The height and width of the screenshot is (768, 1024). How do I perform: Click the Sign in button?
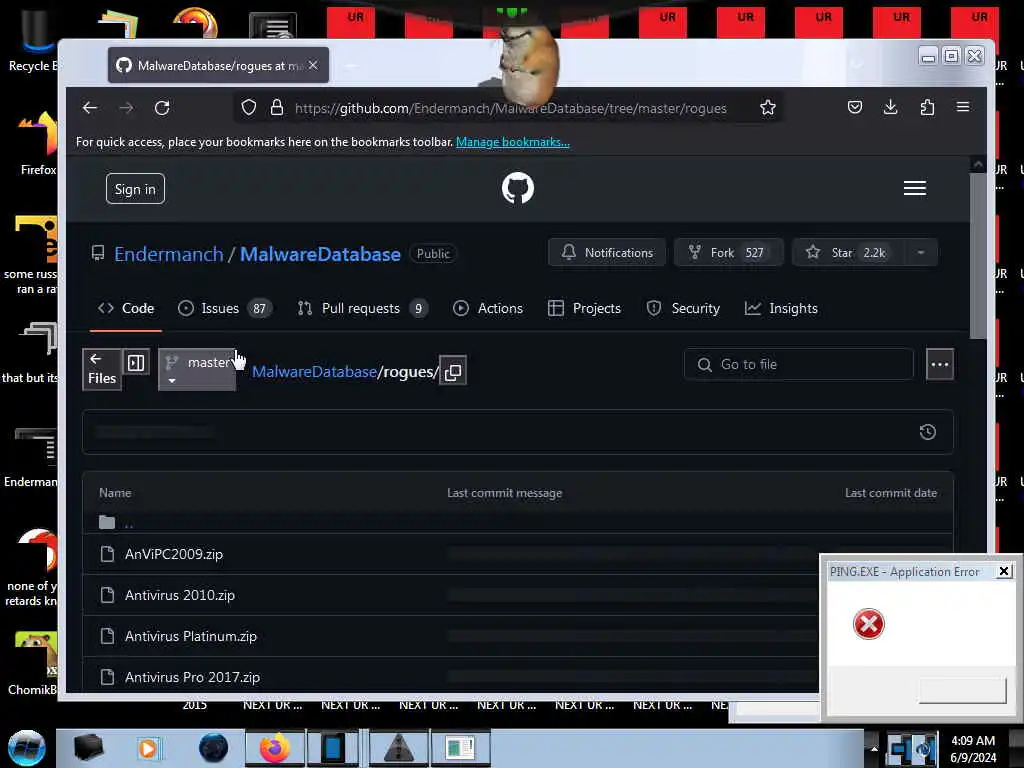(x=135, y=189)
